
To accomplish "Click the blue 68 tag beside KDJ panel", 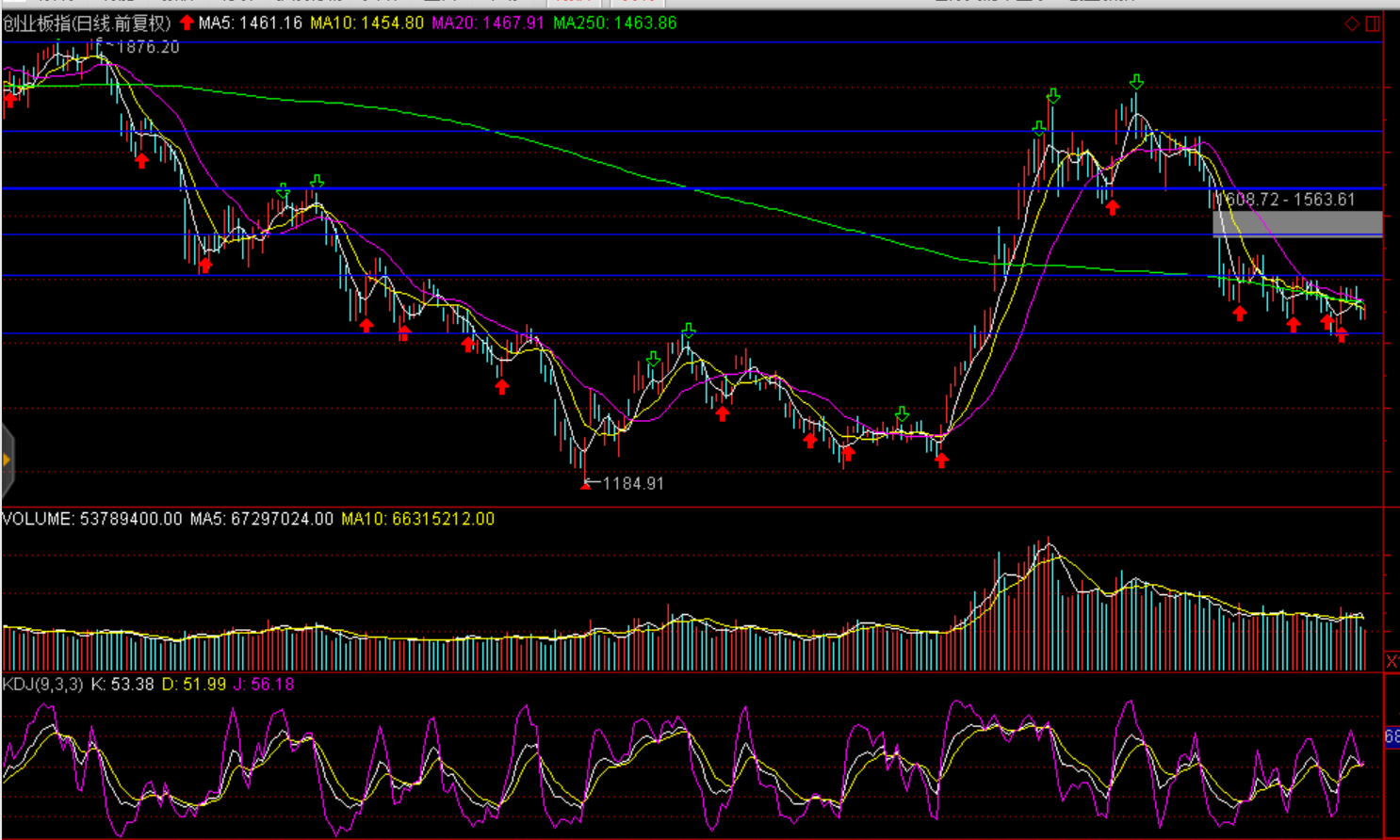I will [x=1392, y=736].
